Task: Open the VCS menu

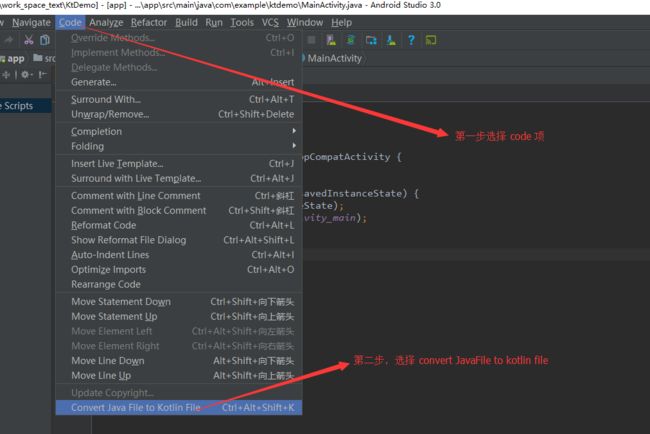Action: click(270, 22)
